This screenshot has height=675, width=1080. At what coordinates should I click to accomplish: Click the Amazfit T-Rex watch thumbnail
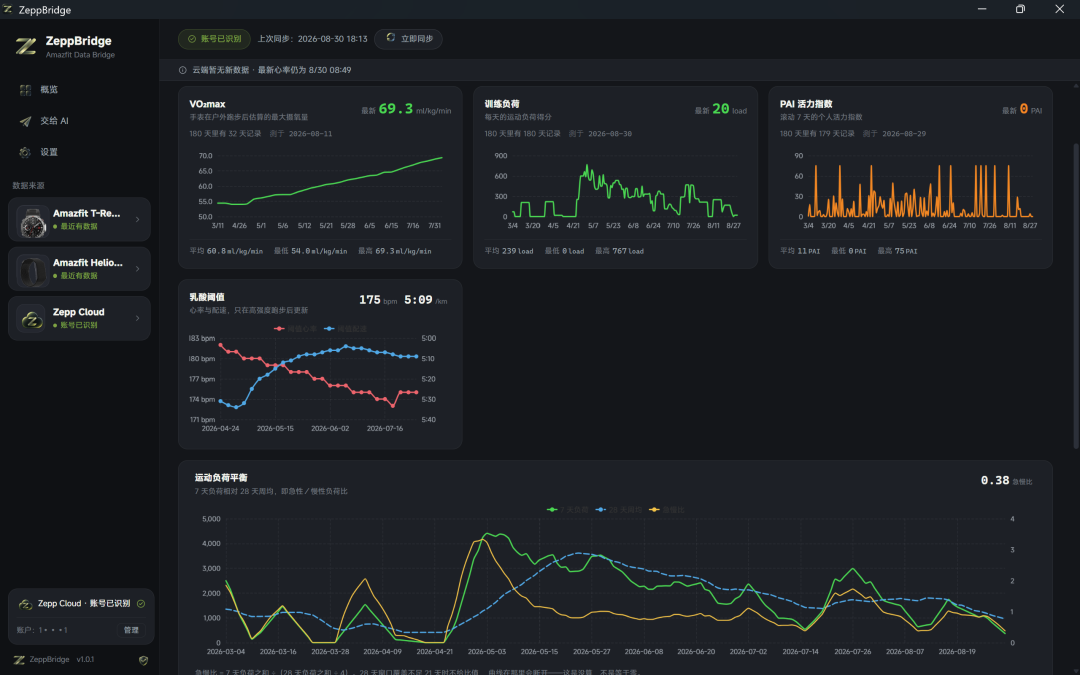pyautogui.click(x=32, y=221)
